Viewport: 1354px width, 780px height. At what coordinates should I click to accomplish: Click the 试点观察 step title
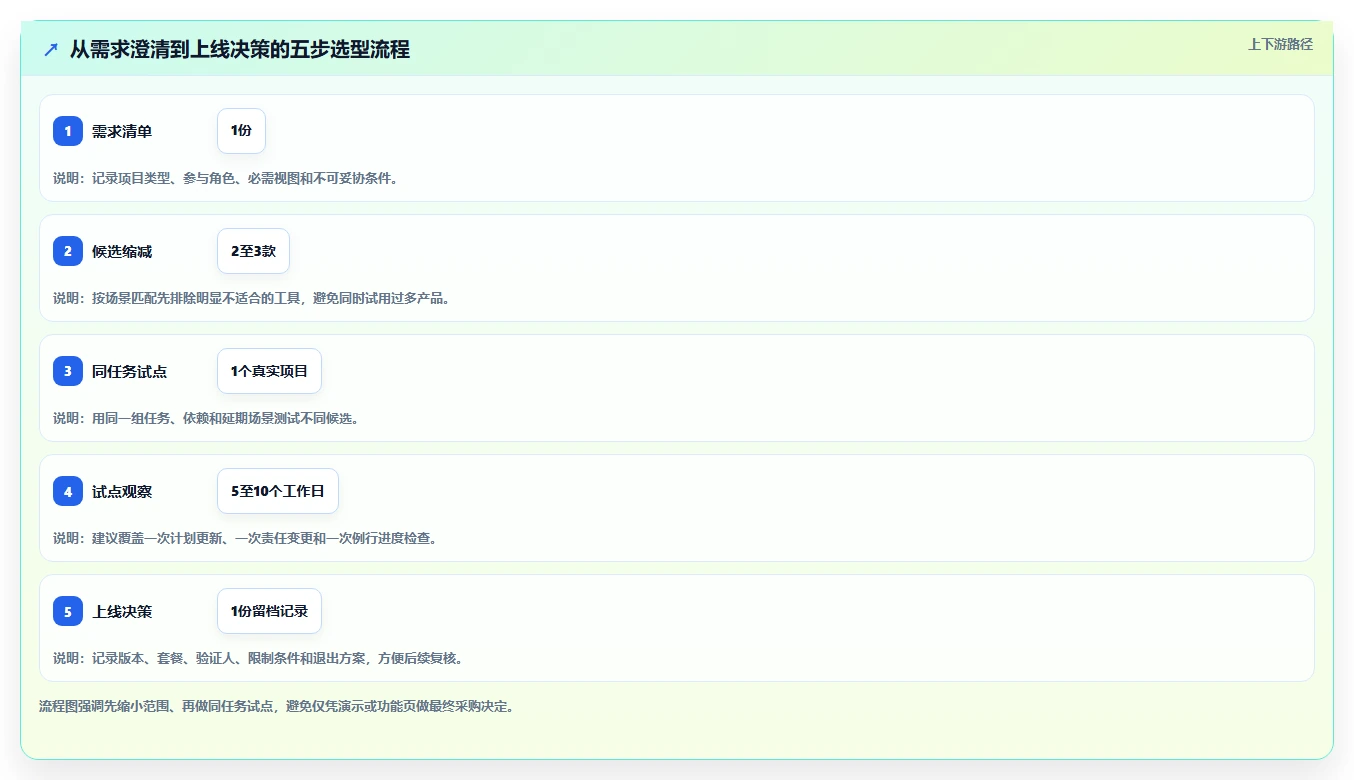[x=122, y=491]
